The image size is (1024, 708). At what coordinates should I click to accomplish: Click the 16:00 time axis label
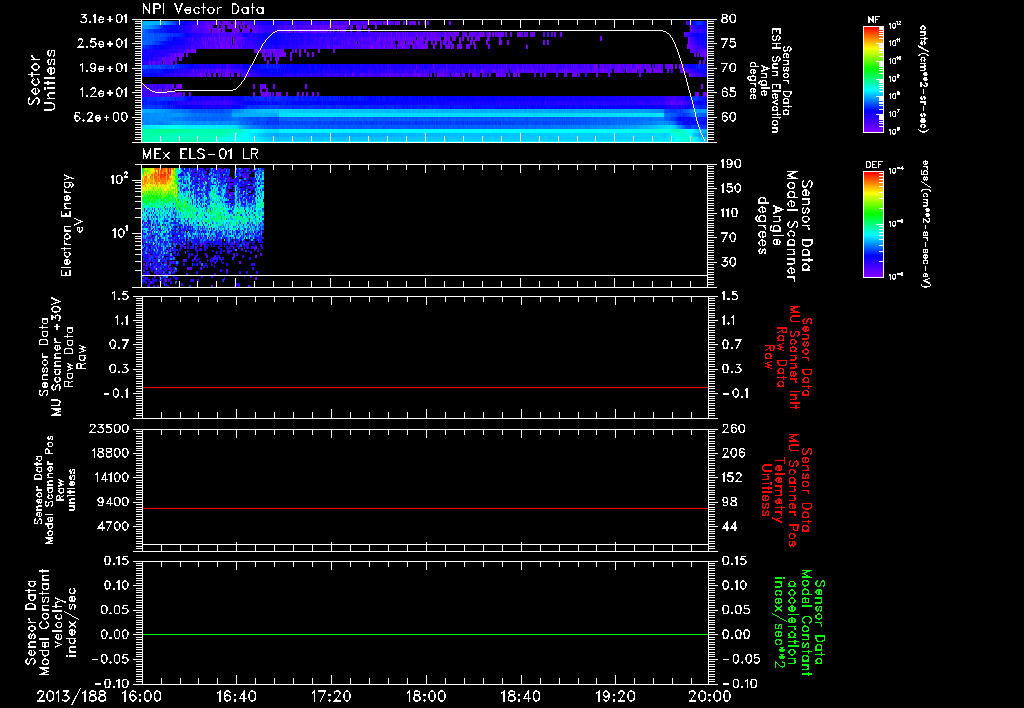pos(142,696)
